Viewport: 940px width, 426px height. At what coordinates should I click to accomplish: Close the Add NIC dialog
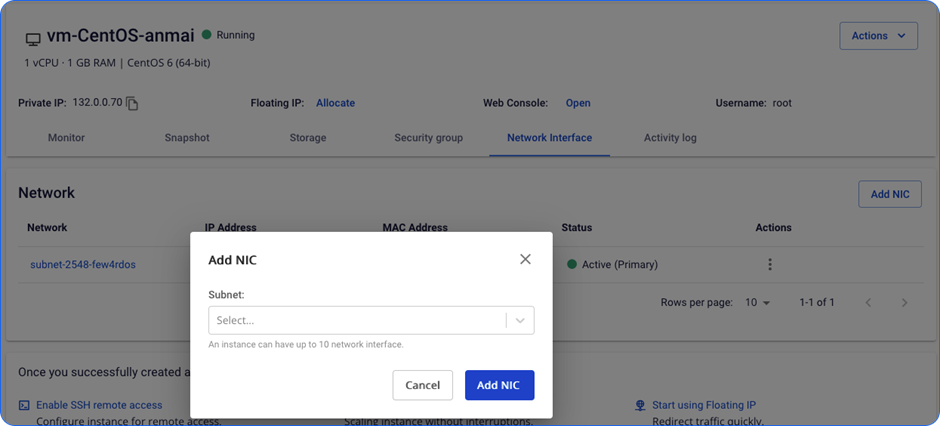click(525, 260)
